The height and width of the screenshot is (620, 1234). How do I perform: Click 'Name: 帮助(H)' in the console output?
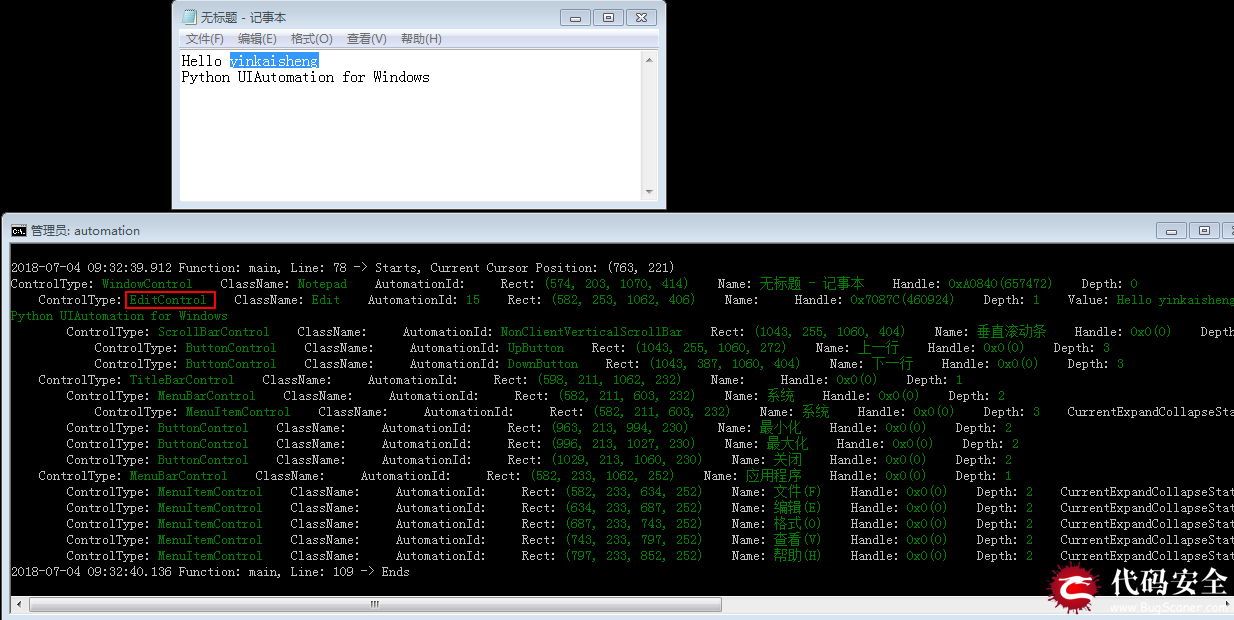pos(776,556)
